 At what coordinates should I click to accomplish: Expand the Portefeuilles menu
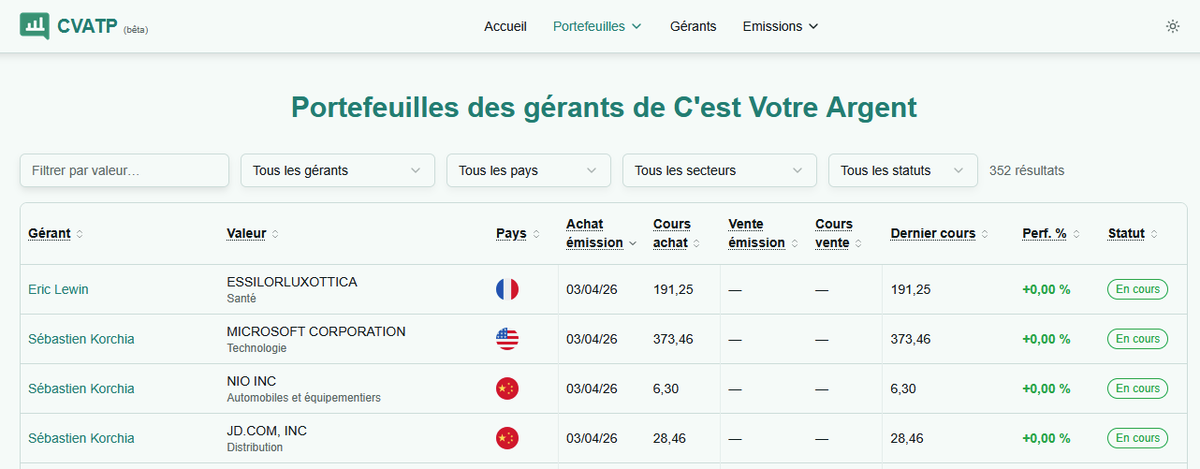click(x=597, y=26)
